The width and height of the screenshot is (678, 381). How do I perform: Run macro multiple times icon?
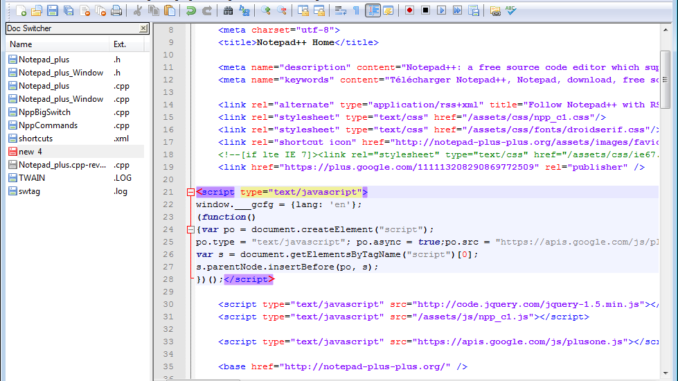click(457, 10)
